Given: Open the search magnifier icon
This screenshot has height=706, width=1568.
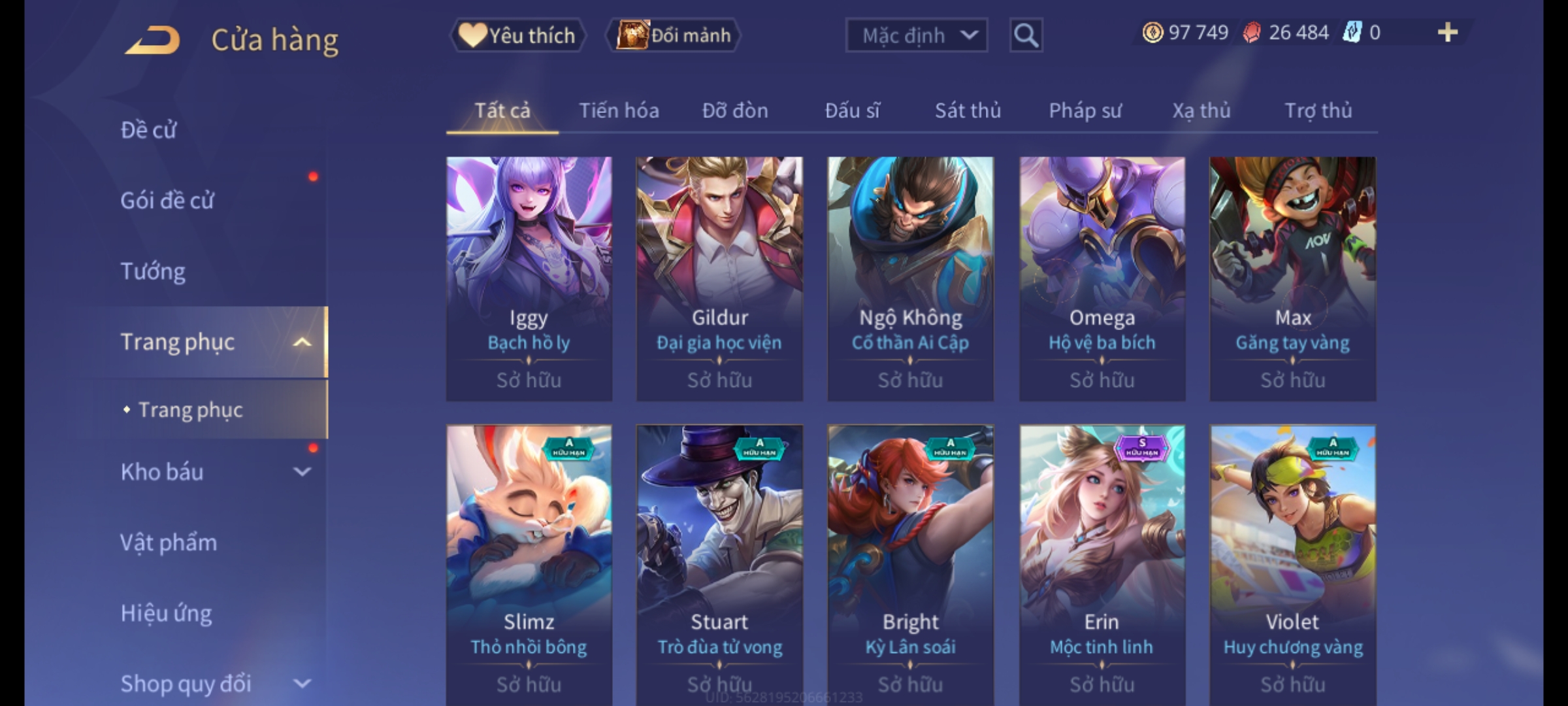Looking at the screenshot, I should [1026, 35].
